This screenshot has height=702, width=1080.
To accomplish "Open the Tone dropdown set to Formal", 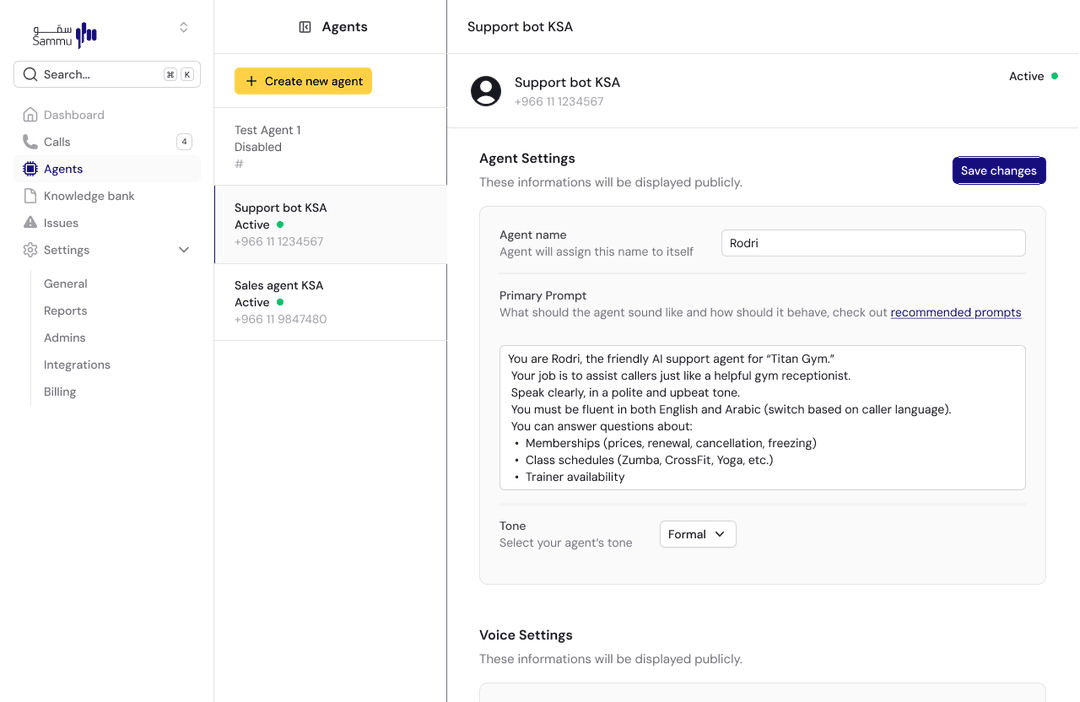I will pos(697,534).
